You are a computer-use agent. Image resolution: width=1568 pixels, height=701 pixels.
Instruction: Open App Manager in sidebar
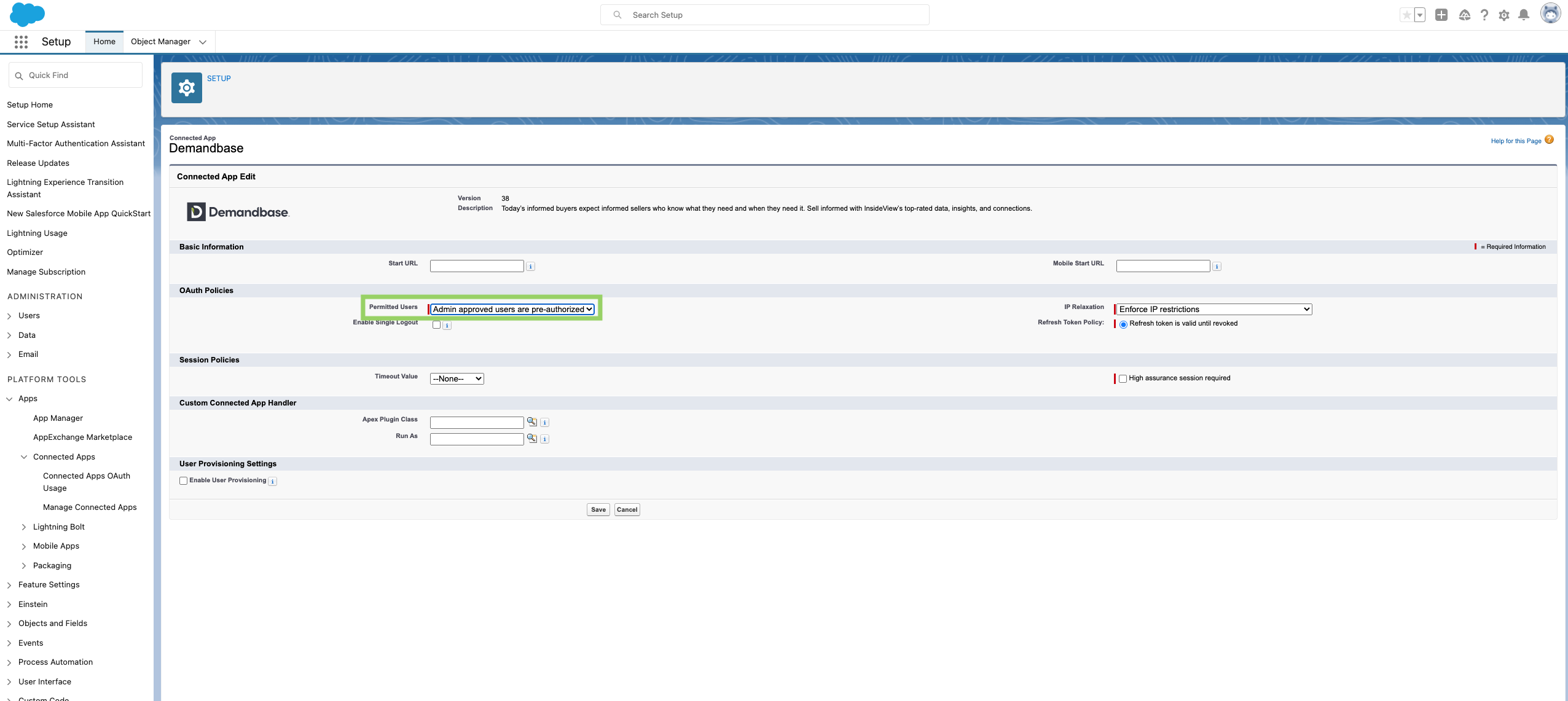coord(58,418)
